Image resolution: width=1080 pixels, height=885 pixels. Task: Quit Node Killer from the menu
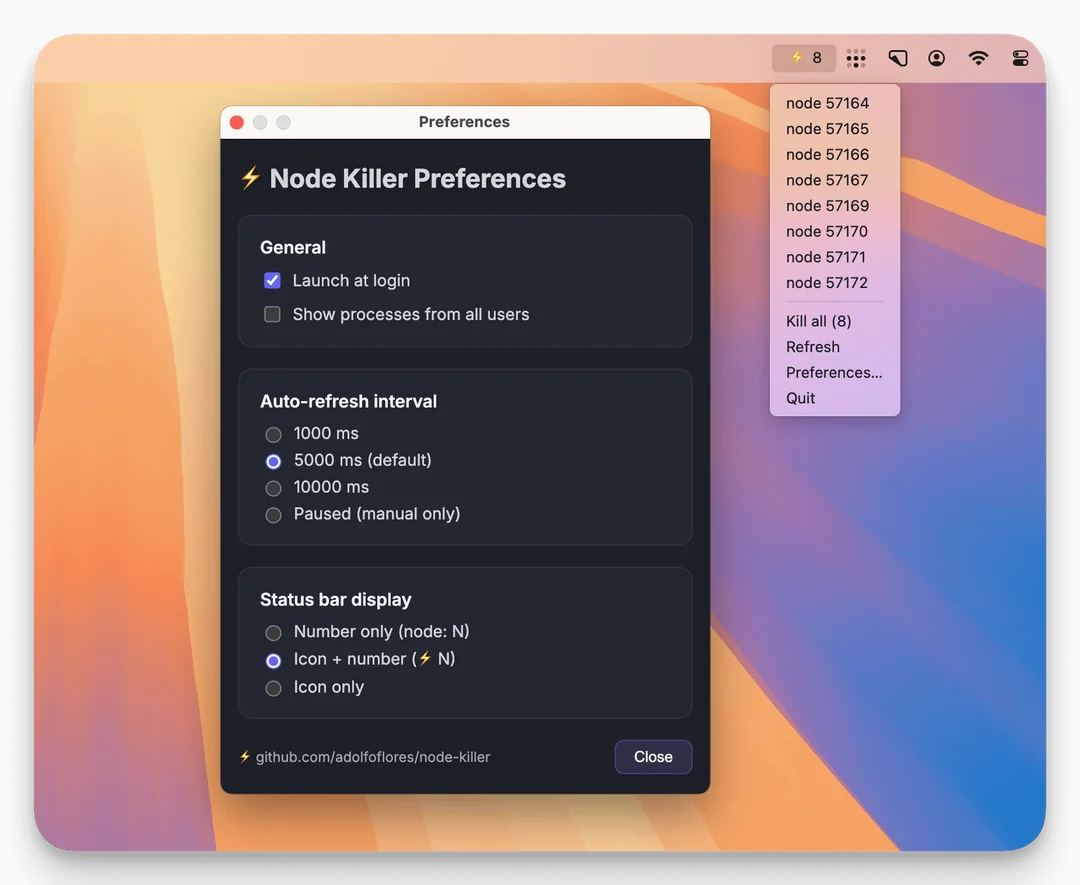pyautogui.click(x=800, y=398)
